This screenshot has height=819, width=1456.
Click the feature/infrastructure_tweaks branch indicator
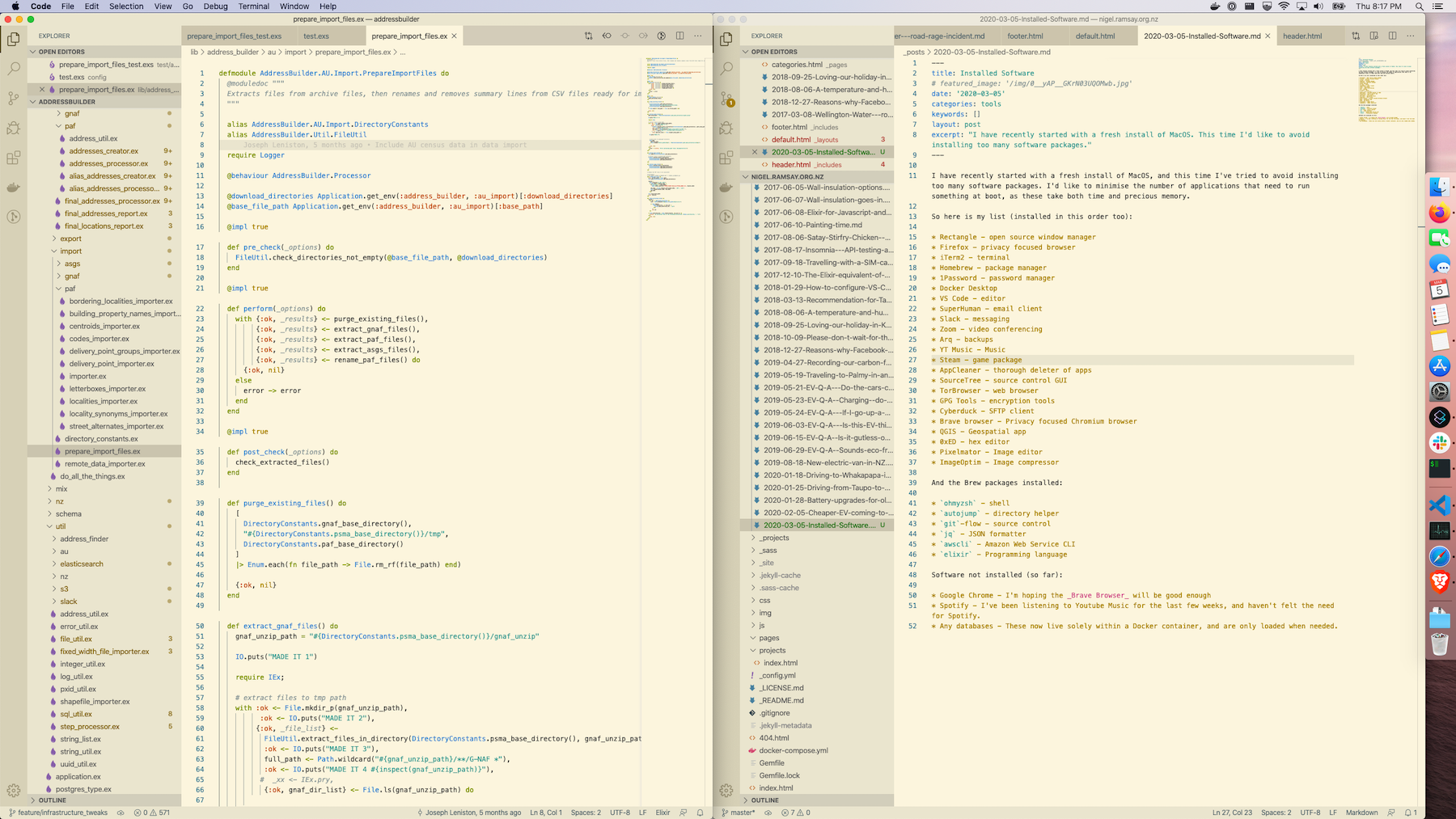[x=61, y=813]
